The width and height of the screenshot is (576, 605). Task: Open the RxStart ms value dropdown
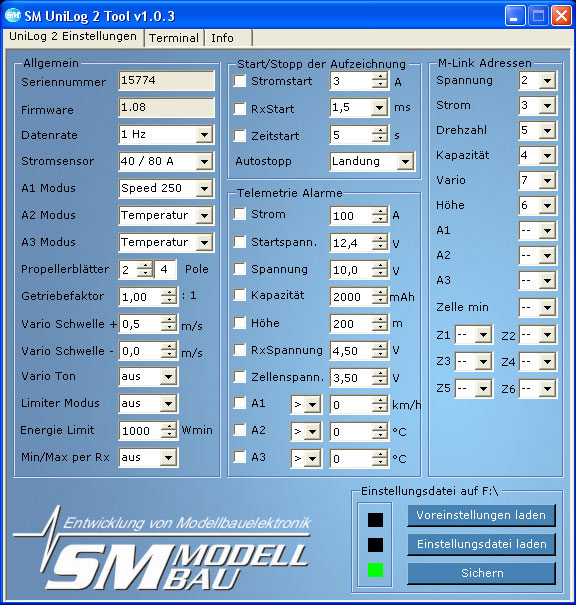[x=380, y=108]
